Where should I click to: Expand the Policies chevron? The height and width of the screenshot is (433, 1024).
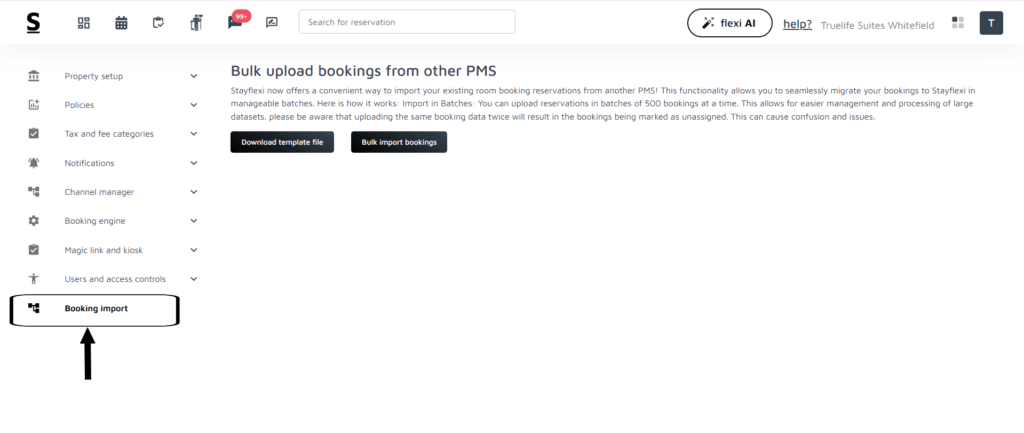point(194,105)
